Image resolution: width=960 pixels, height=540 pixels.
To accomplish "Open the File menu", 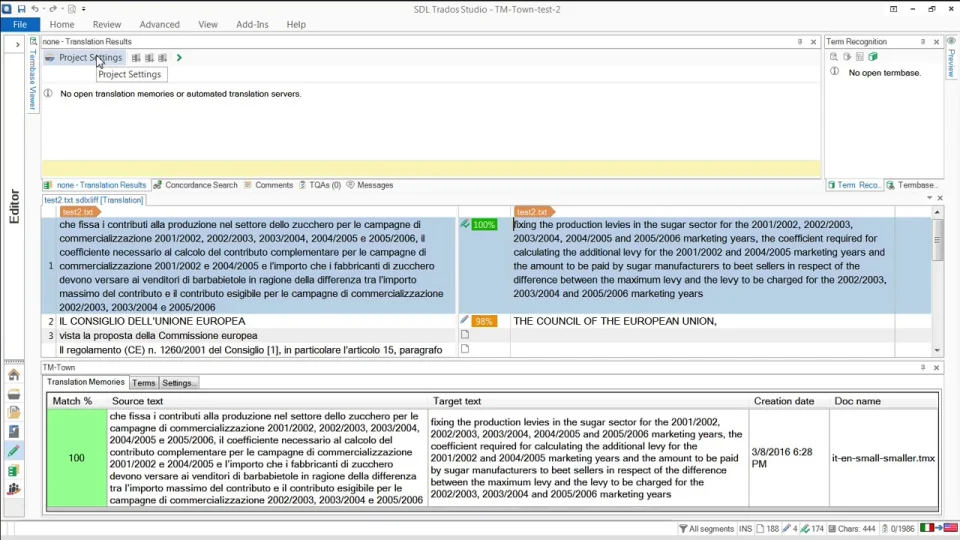I will (x=20, y=24).
